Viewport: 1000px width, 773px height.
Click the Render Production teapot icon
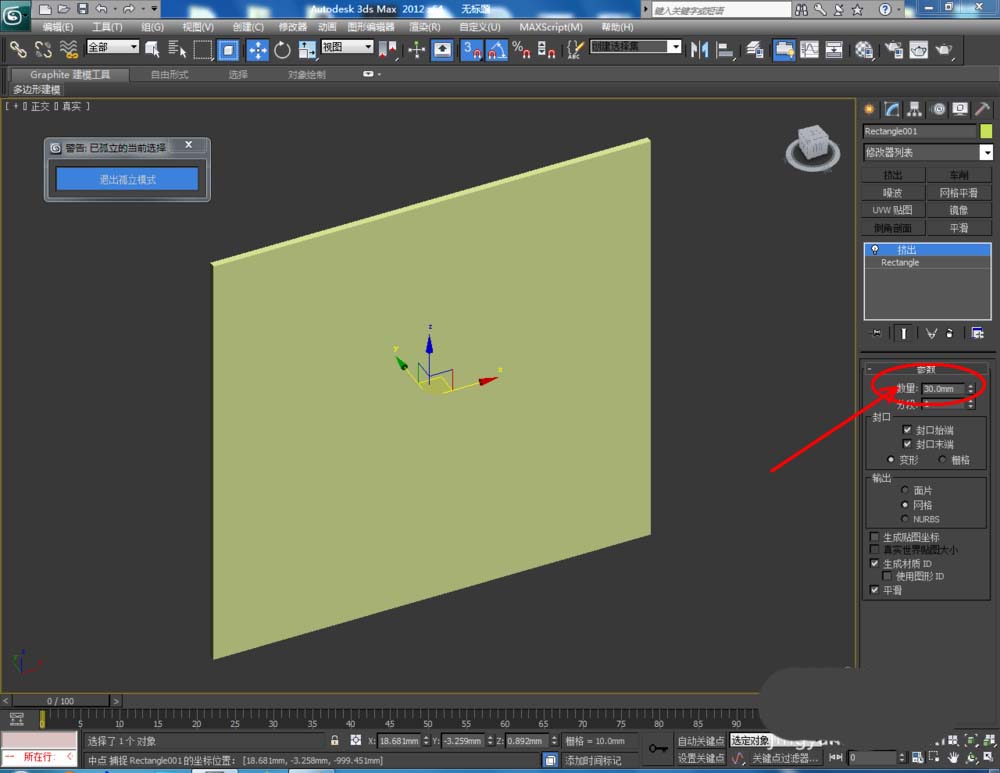pyautogui.click(x=944, y=49)
